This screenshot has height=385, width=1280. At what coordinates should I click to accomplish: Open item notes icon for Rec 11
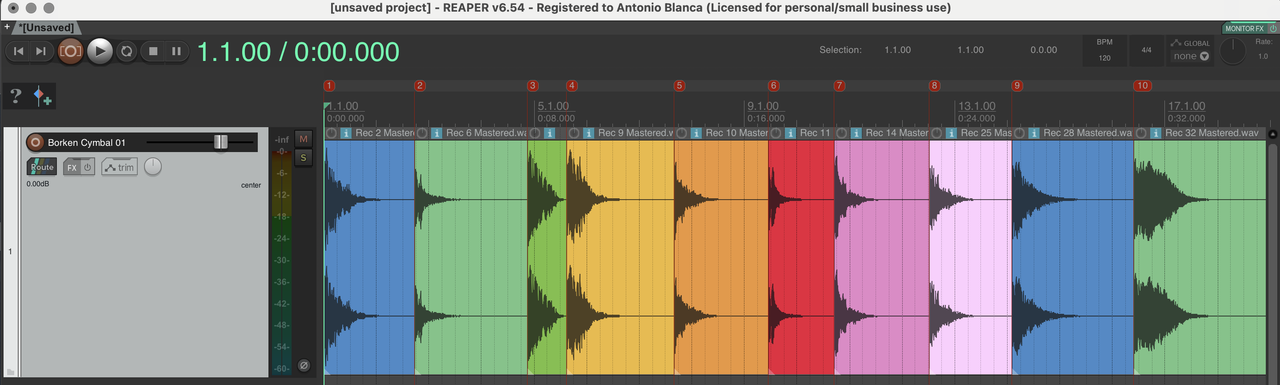[790, 133]
